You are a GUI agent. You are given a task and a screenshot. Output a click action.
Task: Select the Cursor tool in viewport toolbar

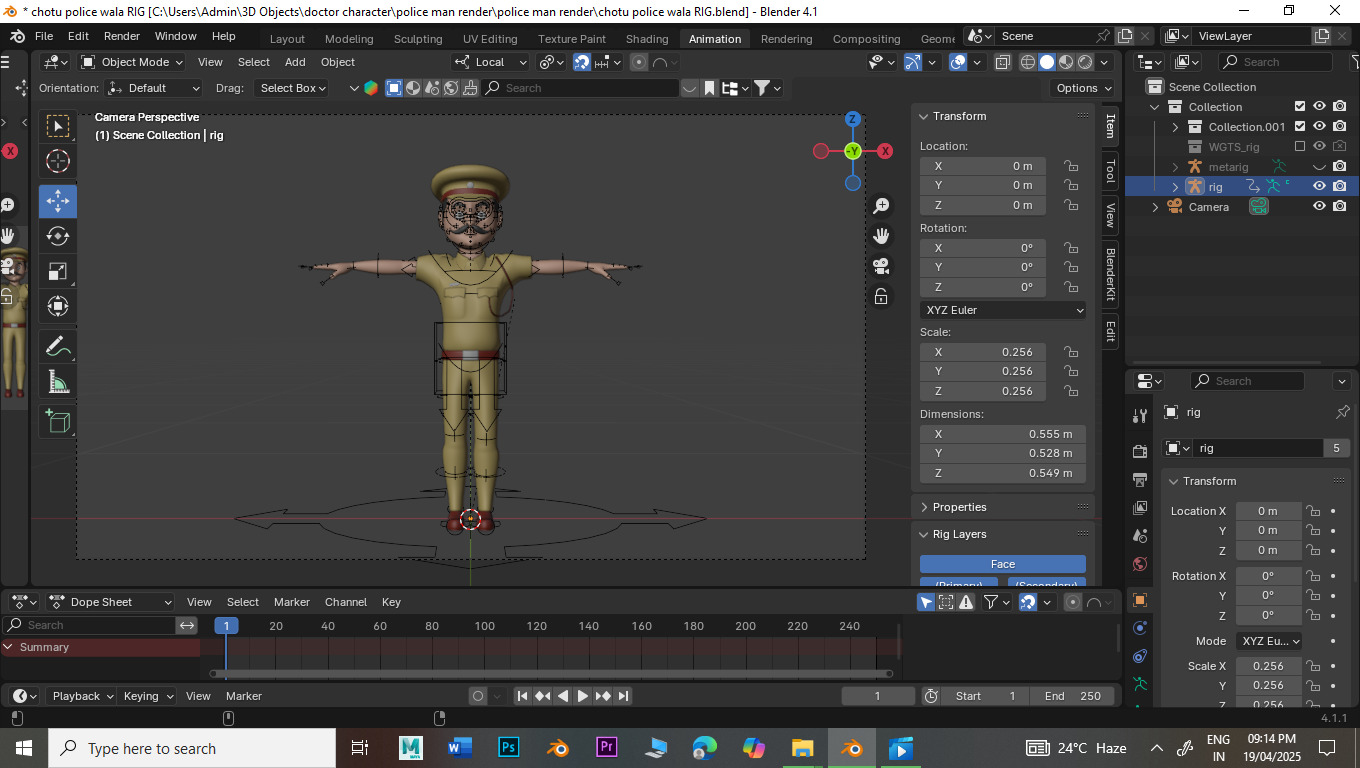(x=58, y=161)
